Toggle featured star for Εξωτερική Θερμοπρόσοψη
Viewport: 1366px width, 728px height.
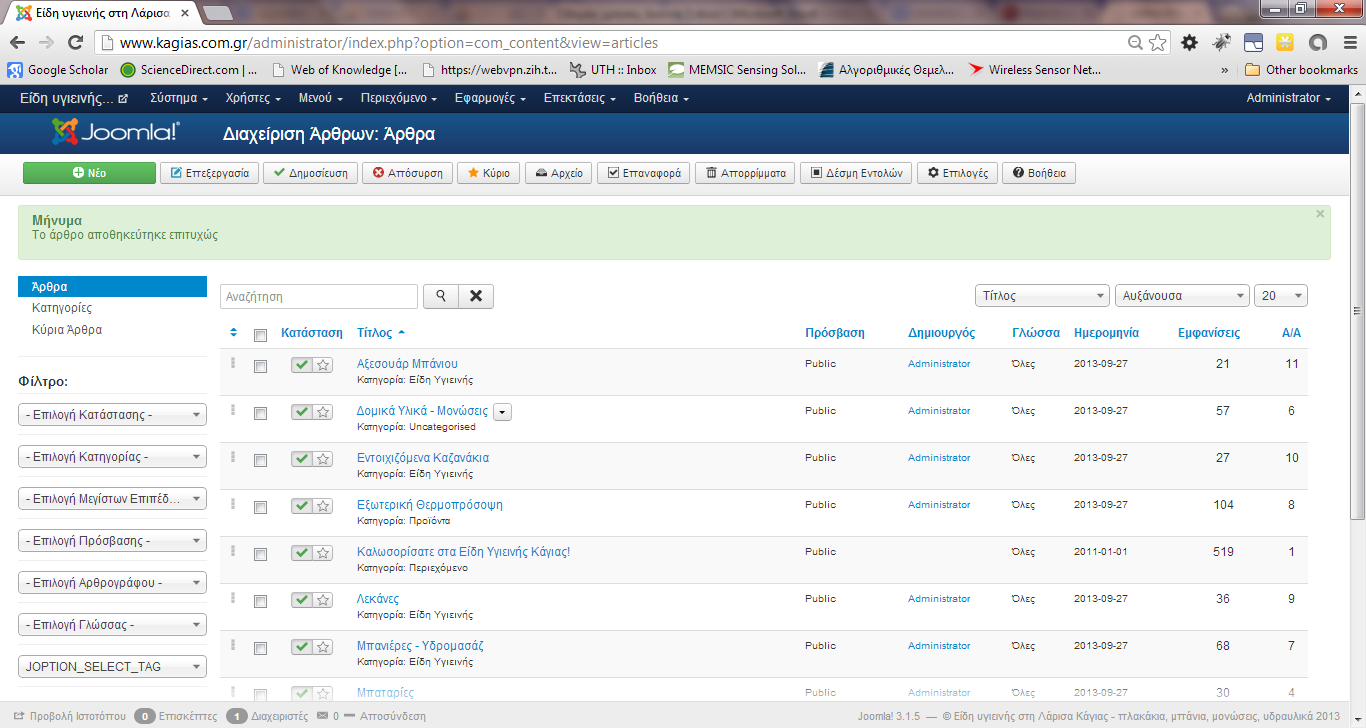point(323,506)
